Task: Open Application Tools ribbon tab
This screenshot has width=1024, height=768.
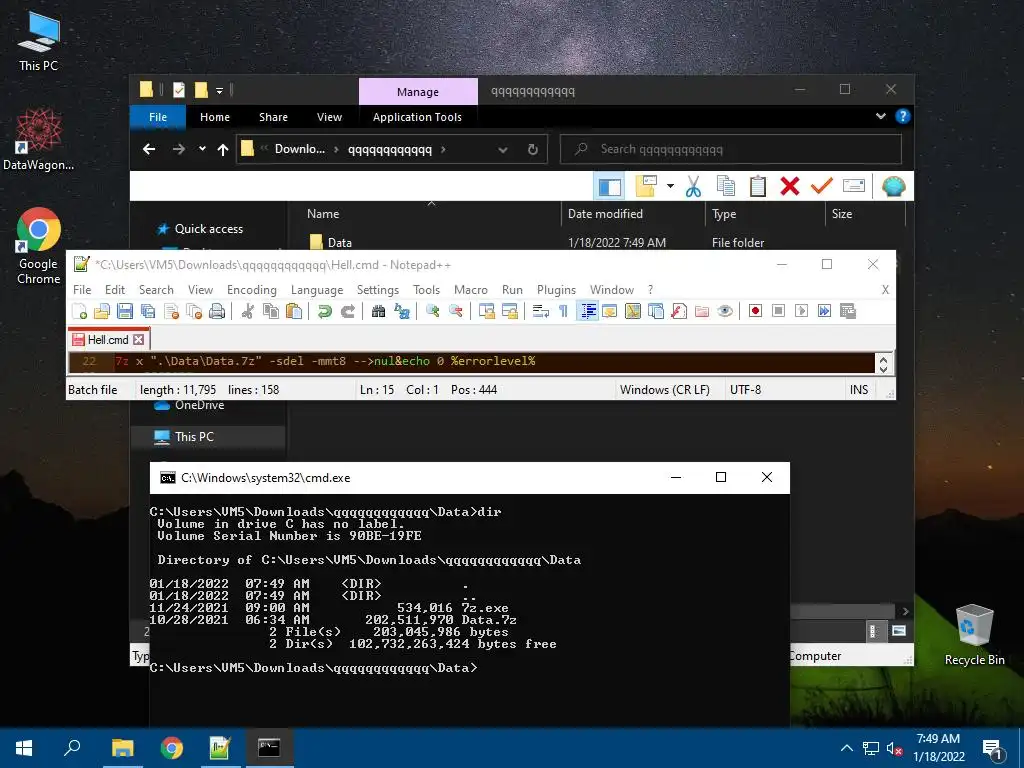Action: 417,117
